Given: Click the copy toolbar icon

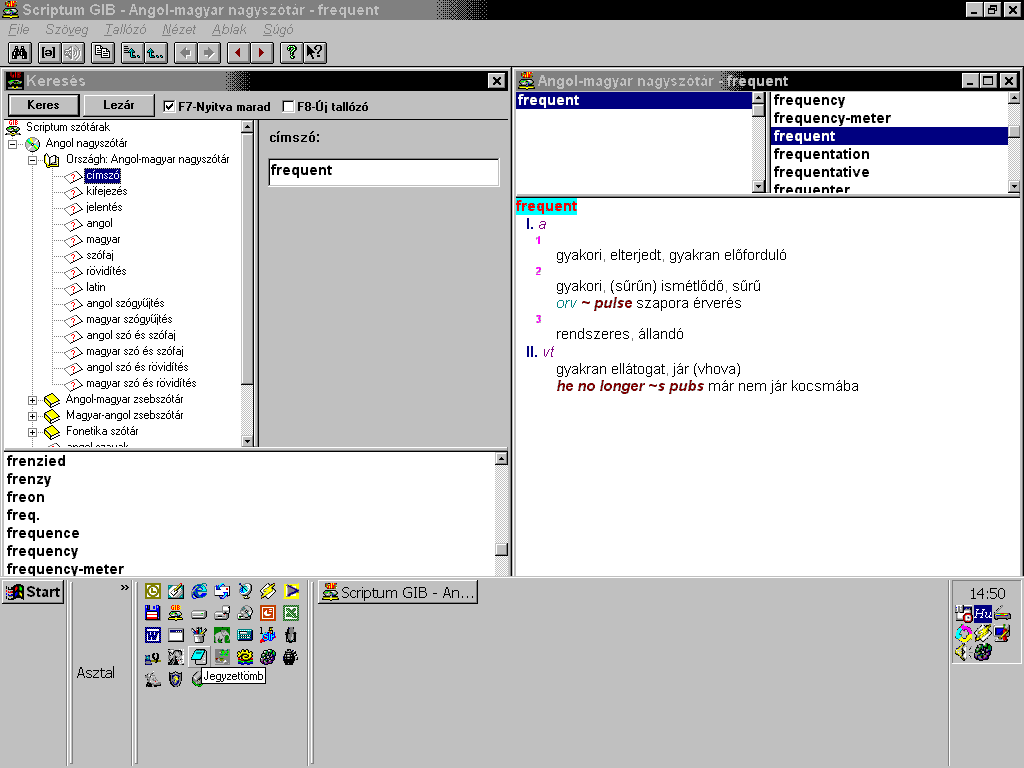Looking at the screenshot, I should [102, 53].
